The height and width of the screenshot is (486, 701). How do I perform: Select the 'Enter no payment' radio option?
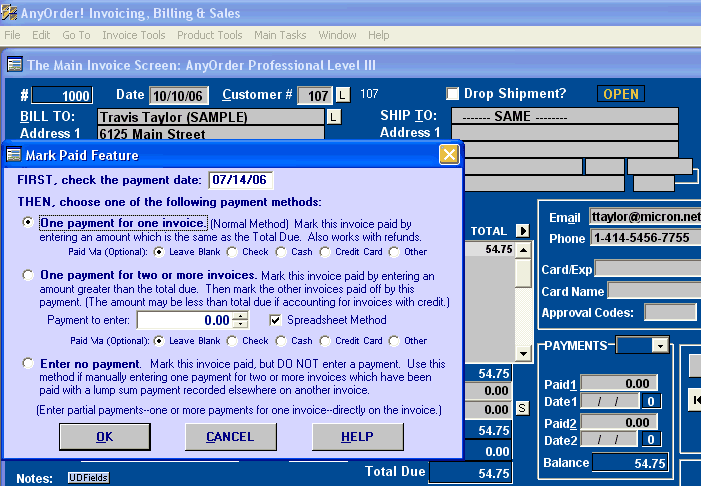pyautogui.click(x=28, y=363)
